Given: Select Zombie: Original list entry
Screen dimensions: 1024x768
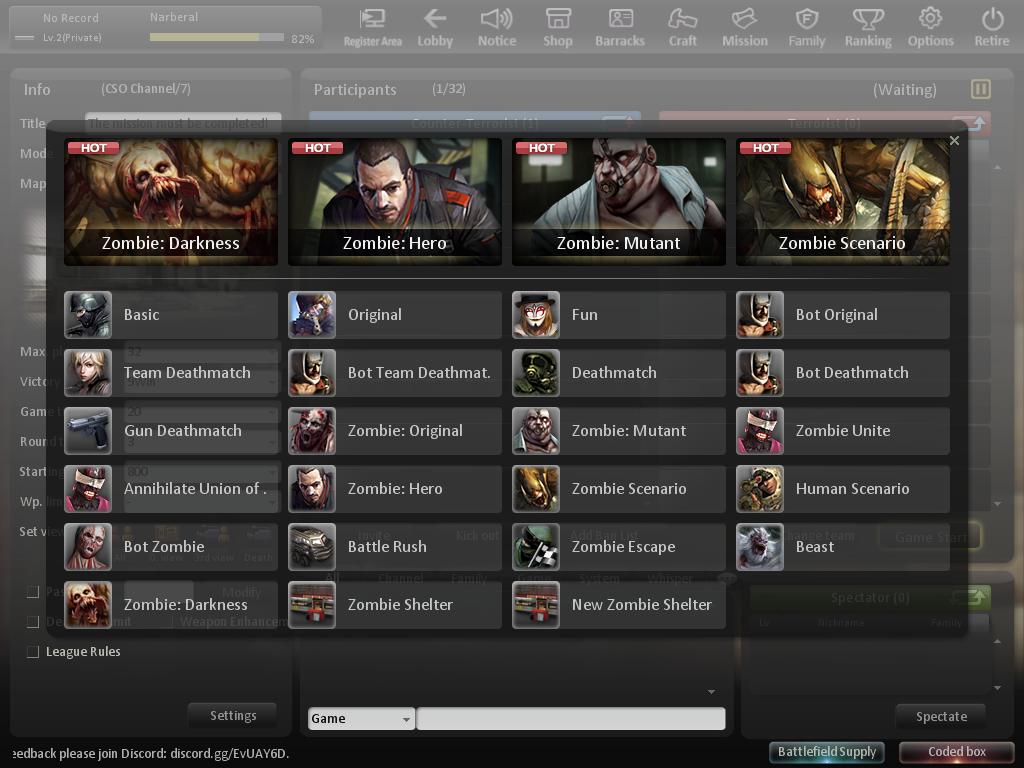Looking at the screenshot, I should click(x=395, y=431).
